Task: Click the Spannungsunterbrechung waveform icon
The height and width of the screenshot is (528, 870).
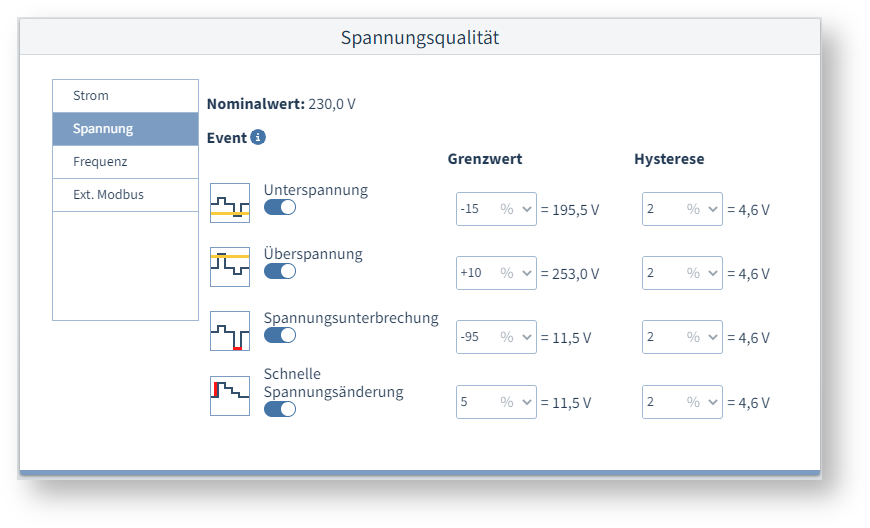Action: tap(230, 331)
